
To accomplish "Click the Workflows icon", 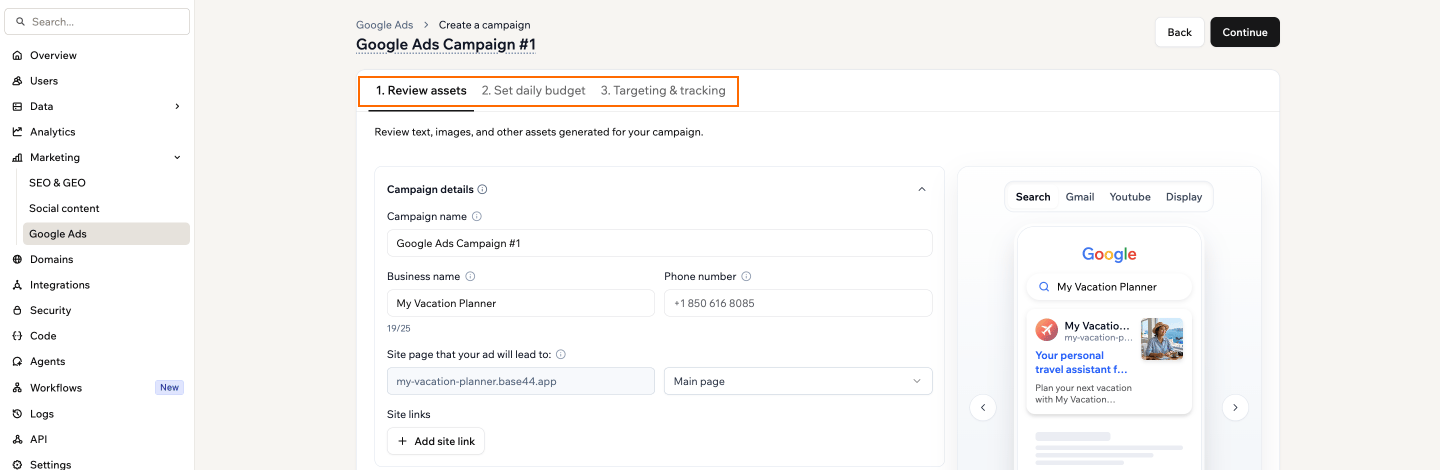I will coord(17,388).
